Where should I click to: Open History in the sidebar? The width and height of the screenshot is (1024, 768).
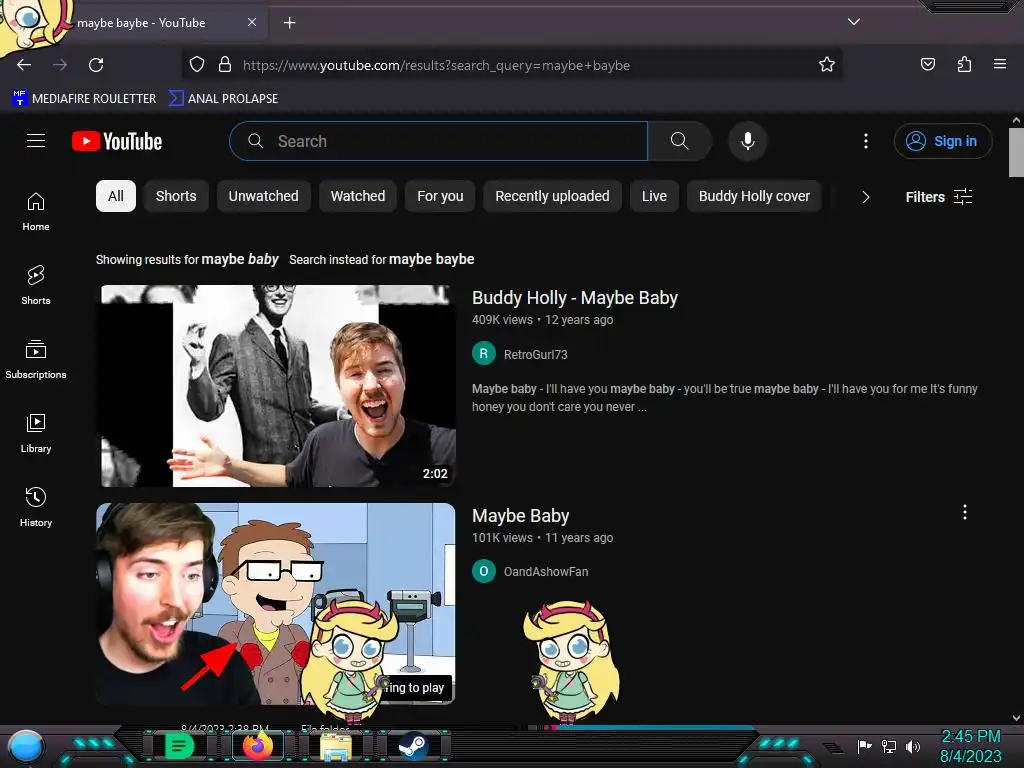pos(36,507)
